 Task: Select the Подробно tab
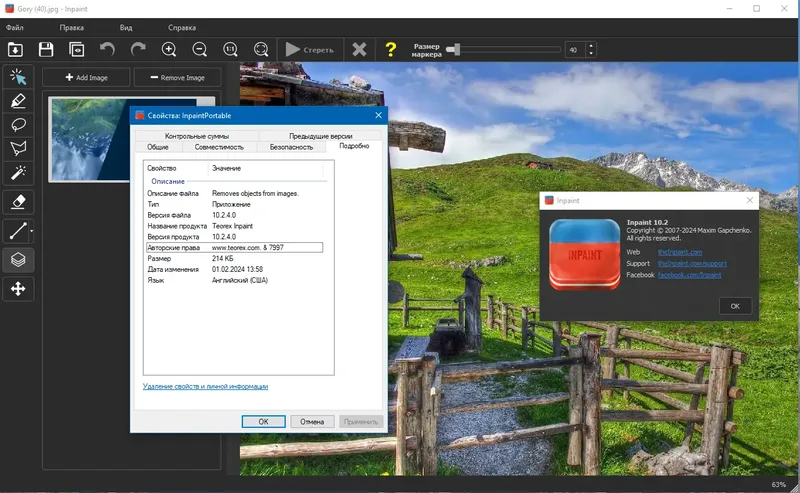pos(354,146)
